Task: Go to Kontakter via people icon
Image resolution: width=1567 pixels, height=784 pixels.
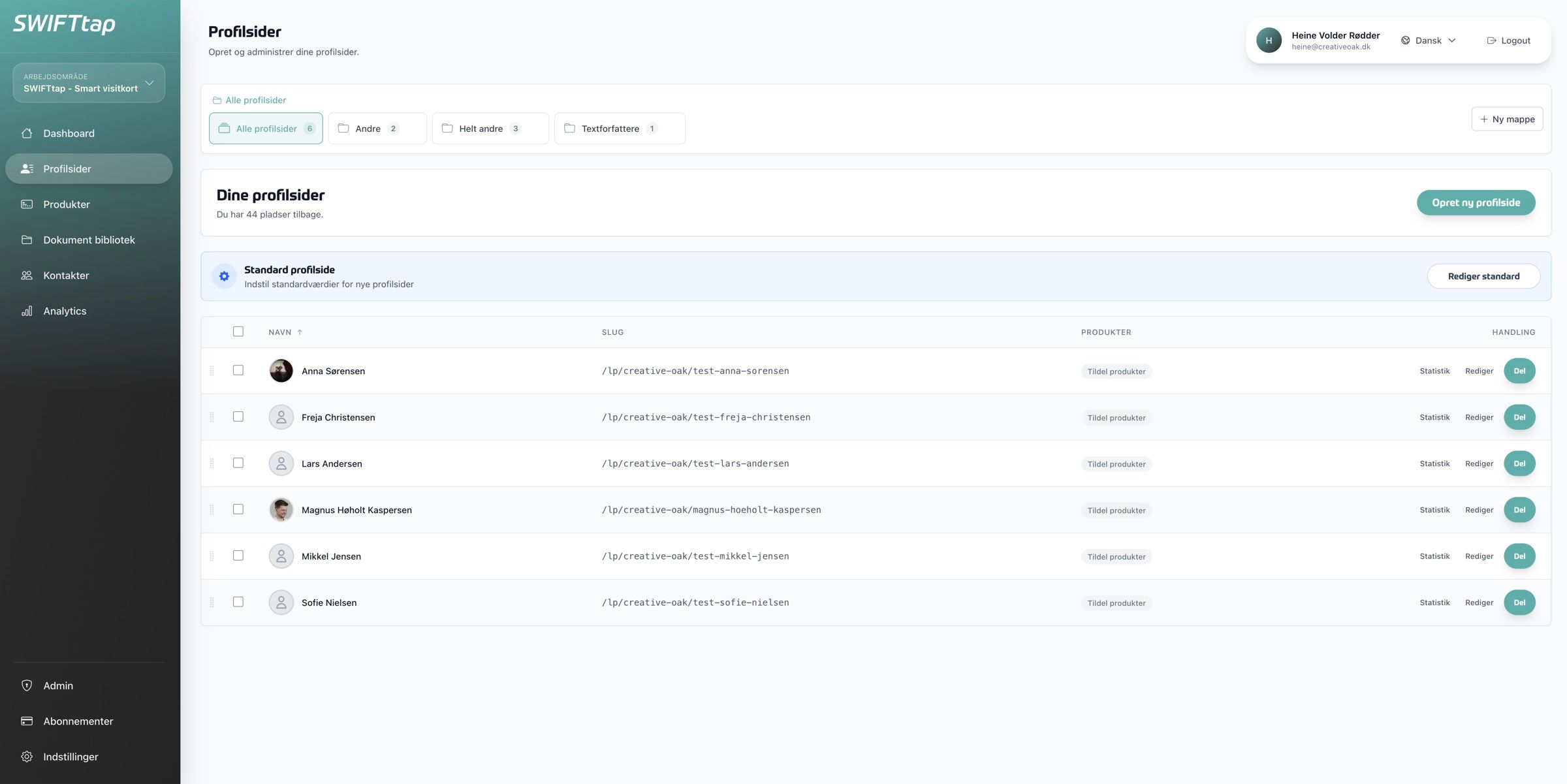Action: click(x=27, y=275)
